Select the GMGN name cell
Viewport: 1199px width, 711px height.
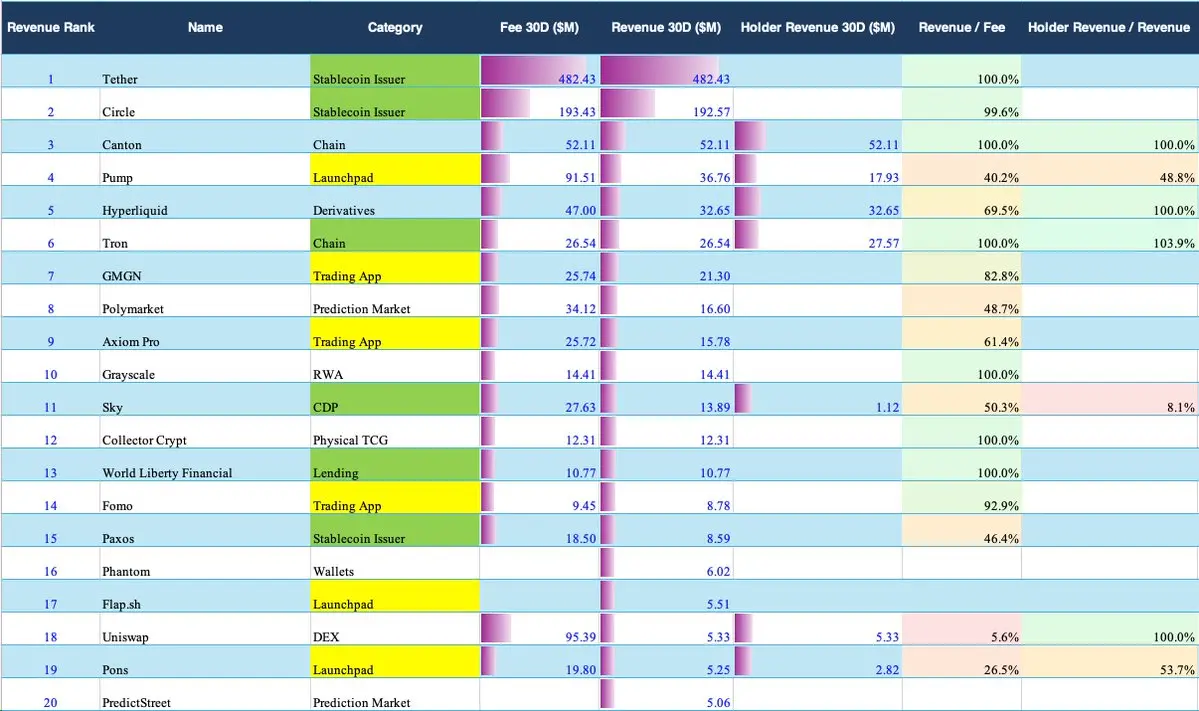coord(205,268)
